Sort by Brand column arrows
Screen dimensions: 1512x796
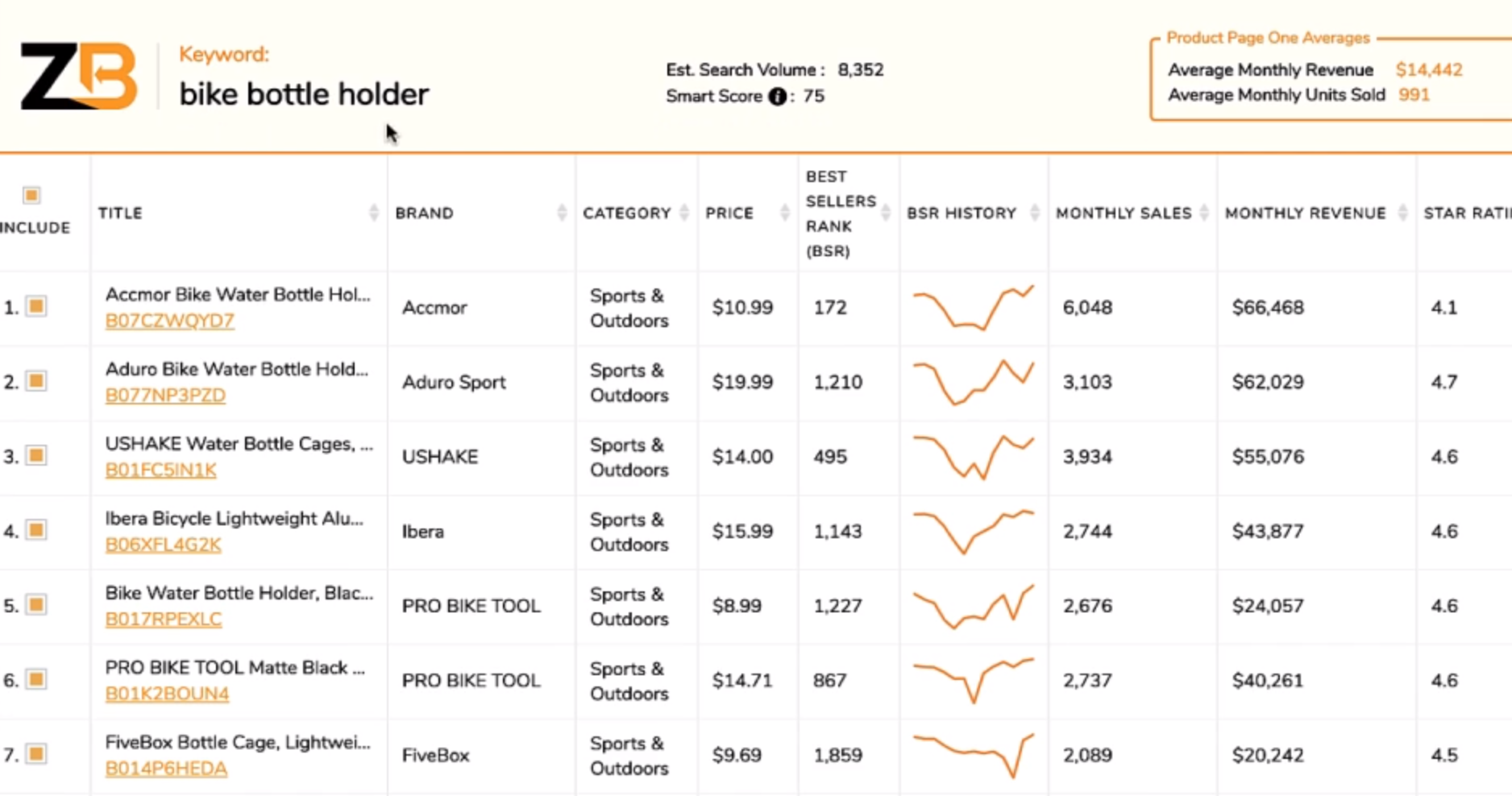562,213
